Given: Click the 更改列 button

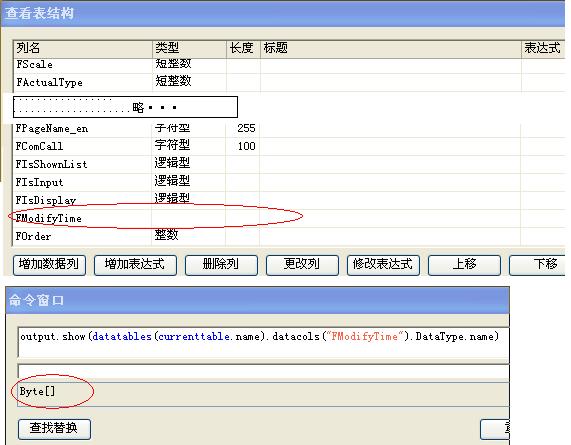Looking at the screenshot, I should click(x=302, y=265).
